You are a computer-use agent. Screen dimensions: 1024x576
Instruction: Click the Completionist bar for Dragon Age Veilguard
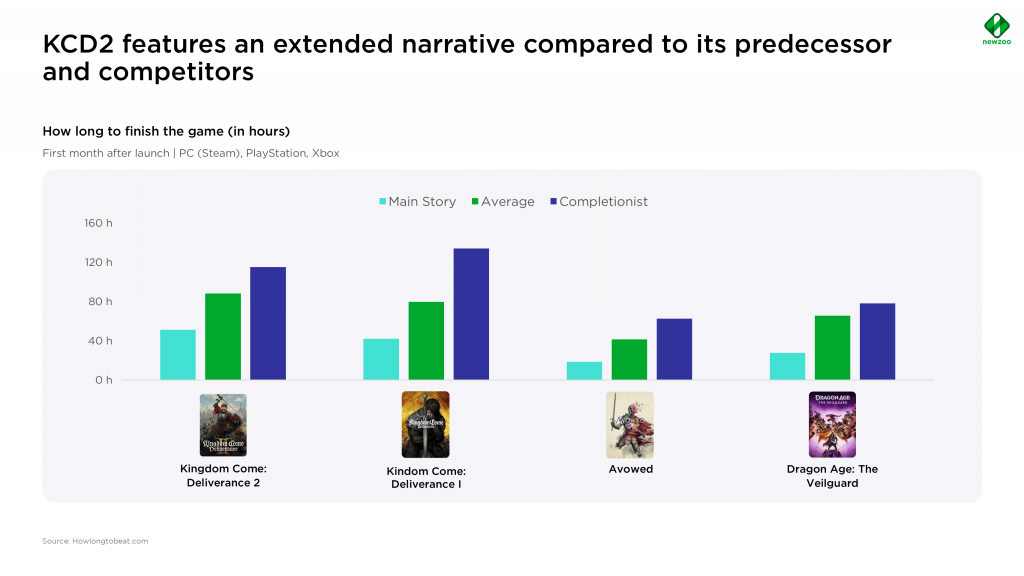[x=877, y=342]
